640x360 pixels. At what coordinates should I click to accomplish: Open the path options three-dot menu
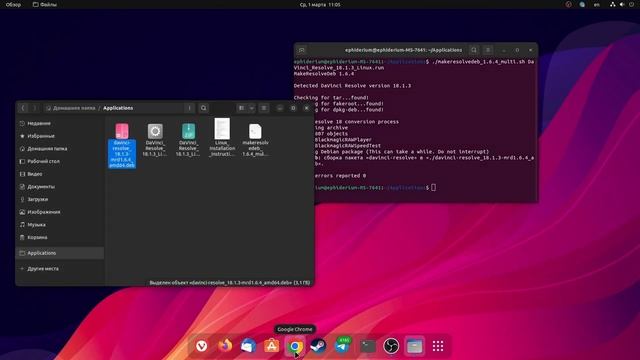(189, 108)
